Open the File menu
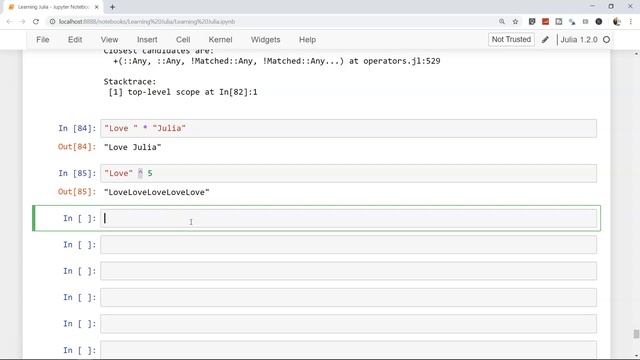The image size is (640, 360). [42, 40]
